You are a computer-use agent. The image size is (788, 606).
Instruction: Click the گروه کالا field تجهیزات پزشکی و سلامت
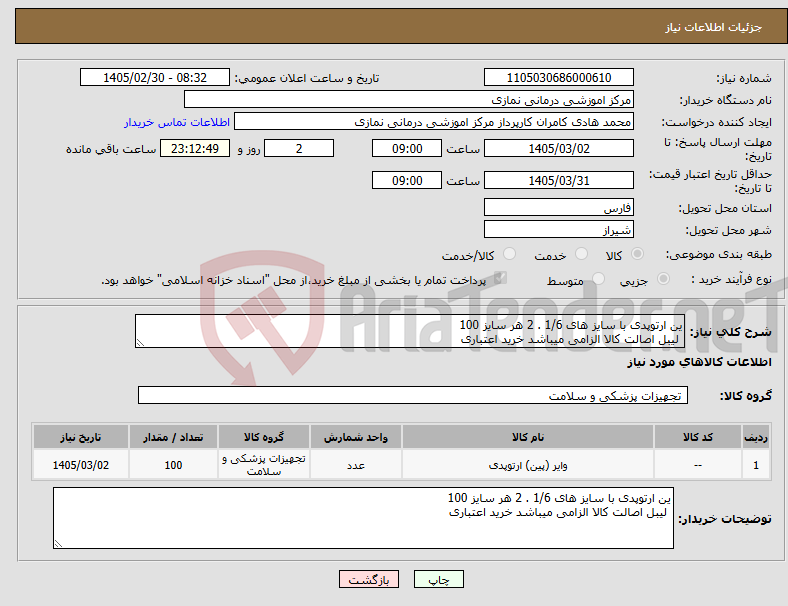[413, 395]
